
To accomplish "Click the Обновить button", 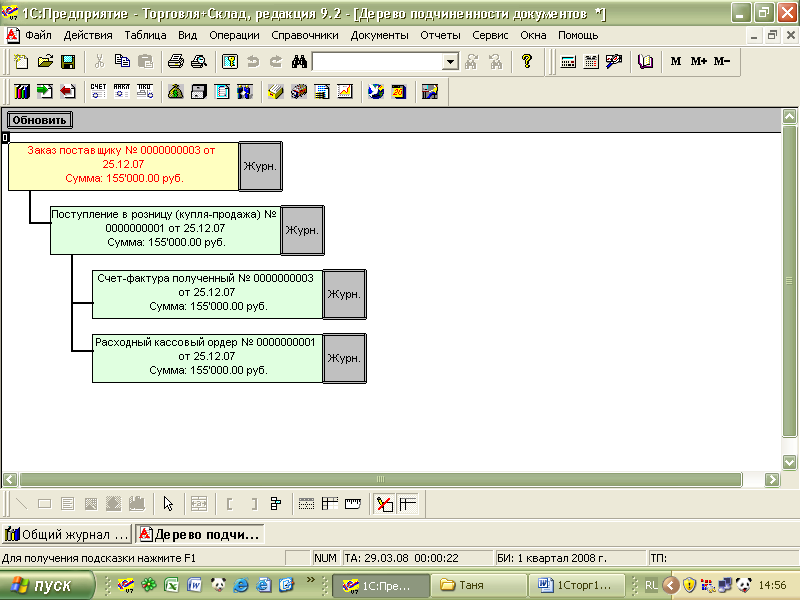I will coord(39,120).
